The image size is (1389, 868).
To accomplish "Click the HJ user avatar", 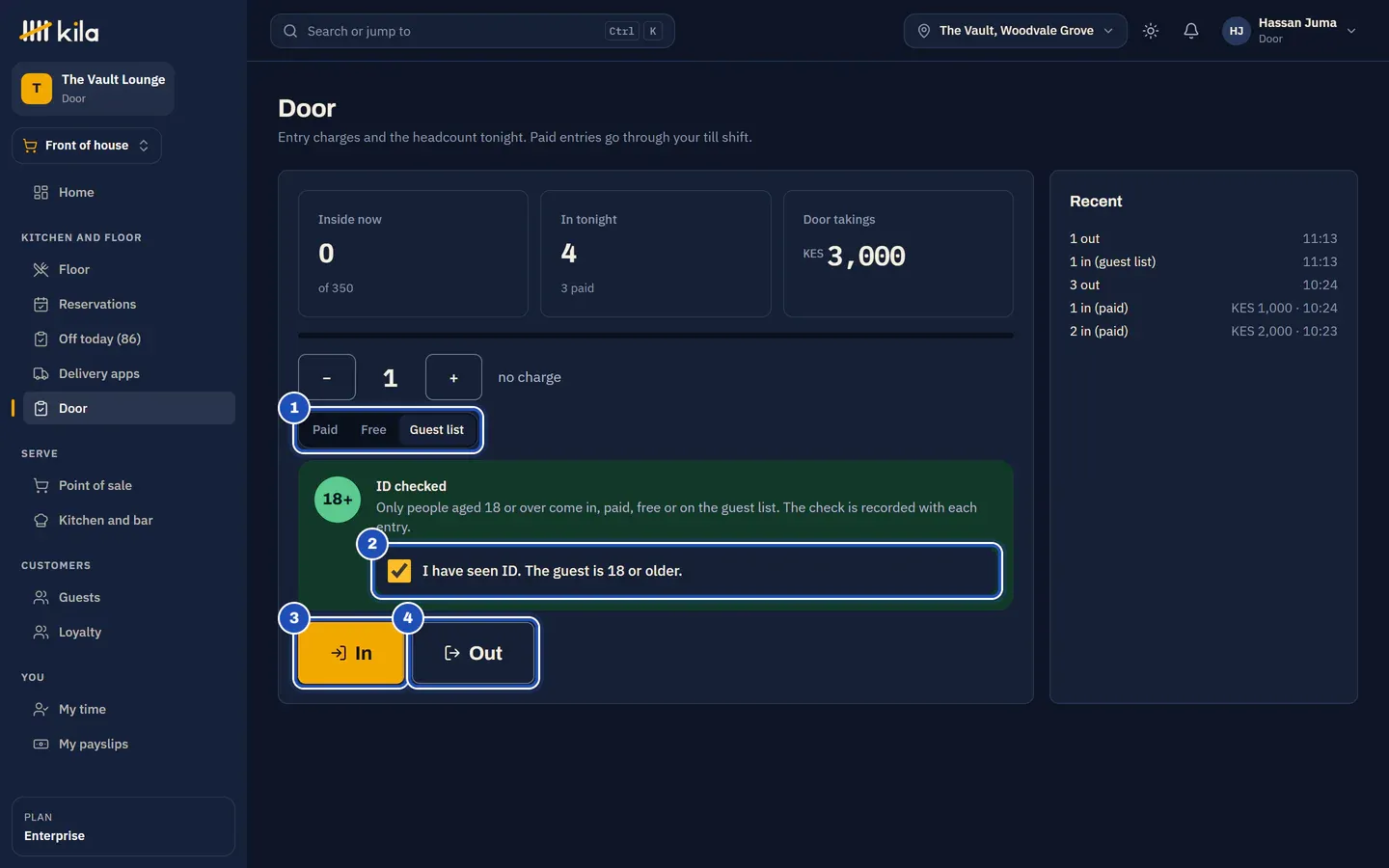I will pos(1237,31).
